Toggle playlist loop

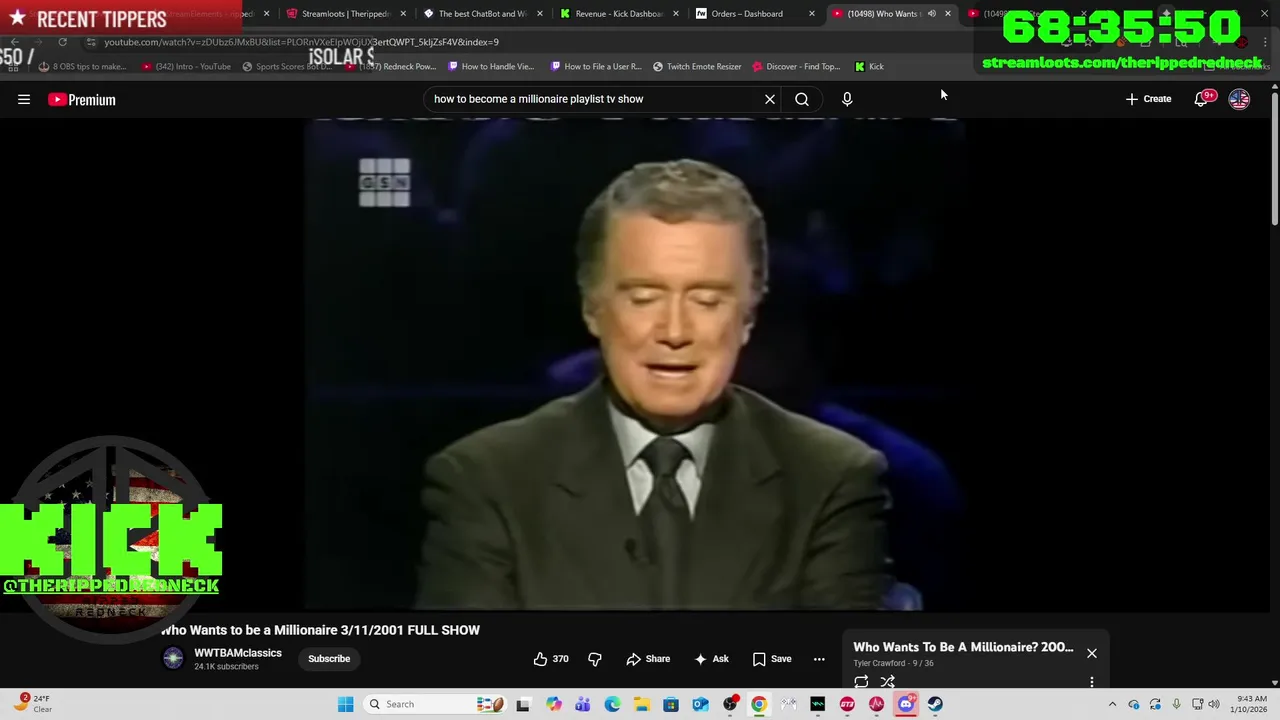pos(861,682)
